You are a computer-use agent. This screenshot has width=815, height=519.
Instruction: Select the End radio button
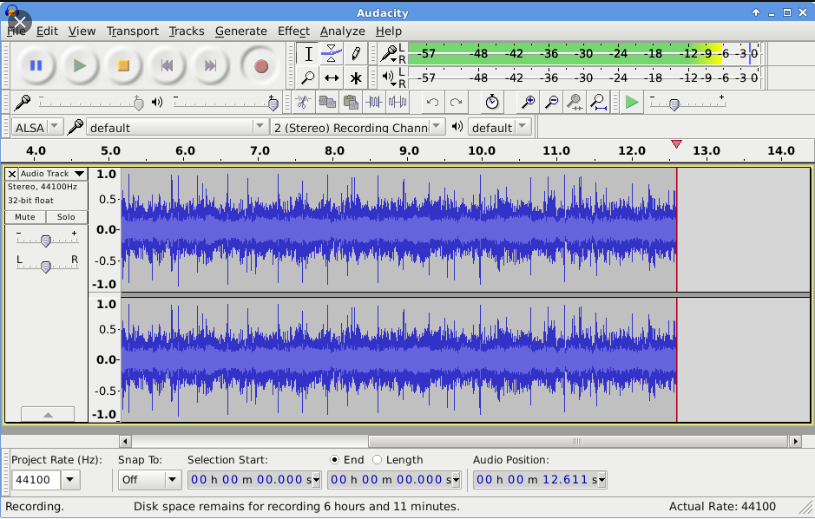pyautogui.click(x=335, y=460)
